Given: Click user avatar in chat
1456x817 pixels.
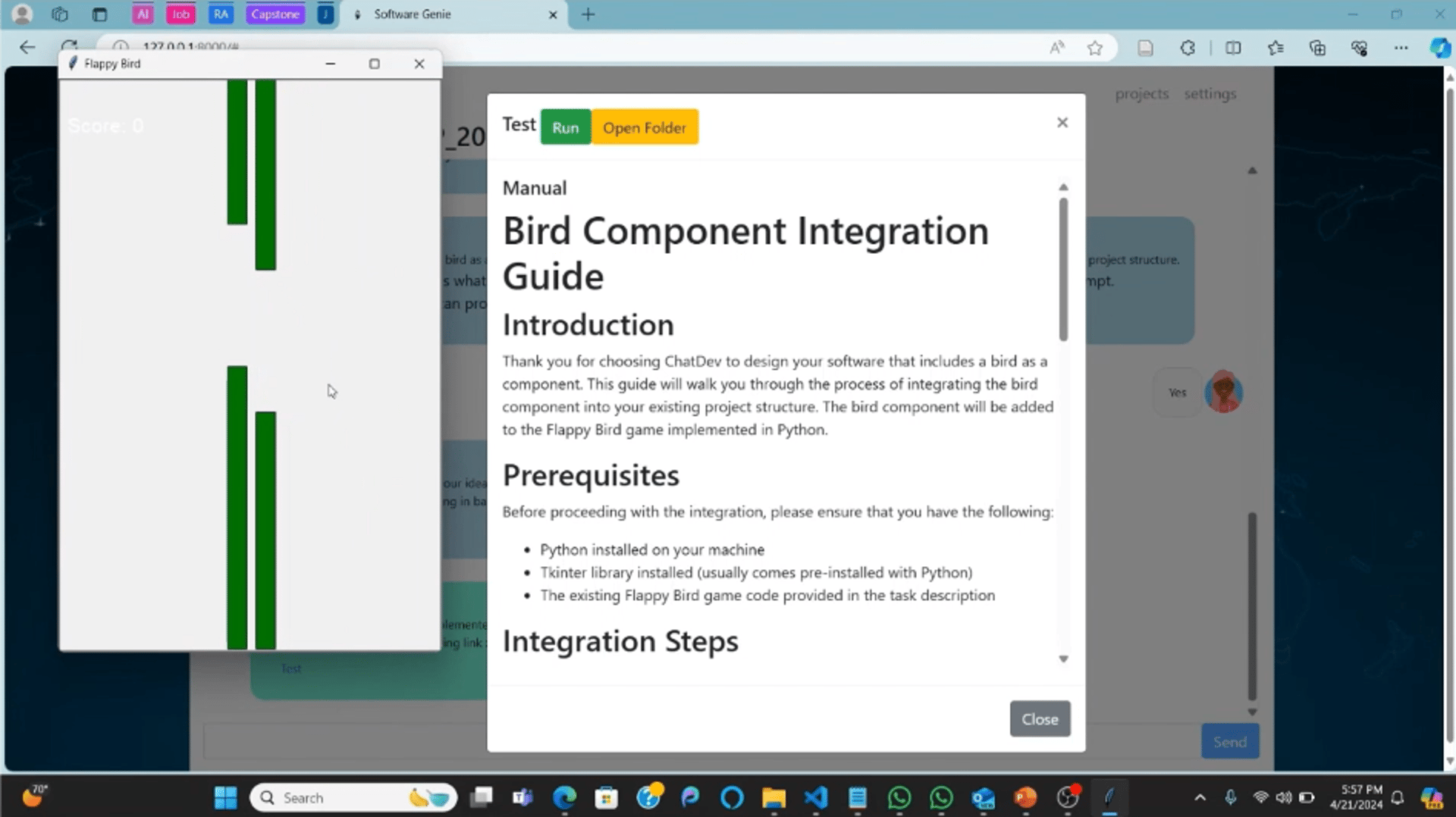Looking at the screenshot, I should click(1223, 392).
